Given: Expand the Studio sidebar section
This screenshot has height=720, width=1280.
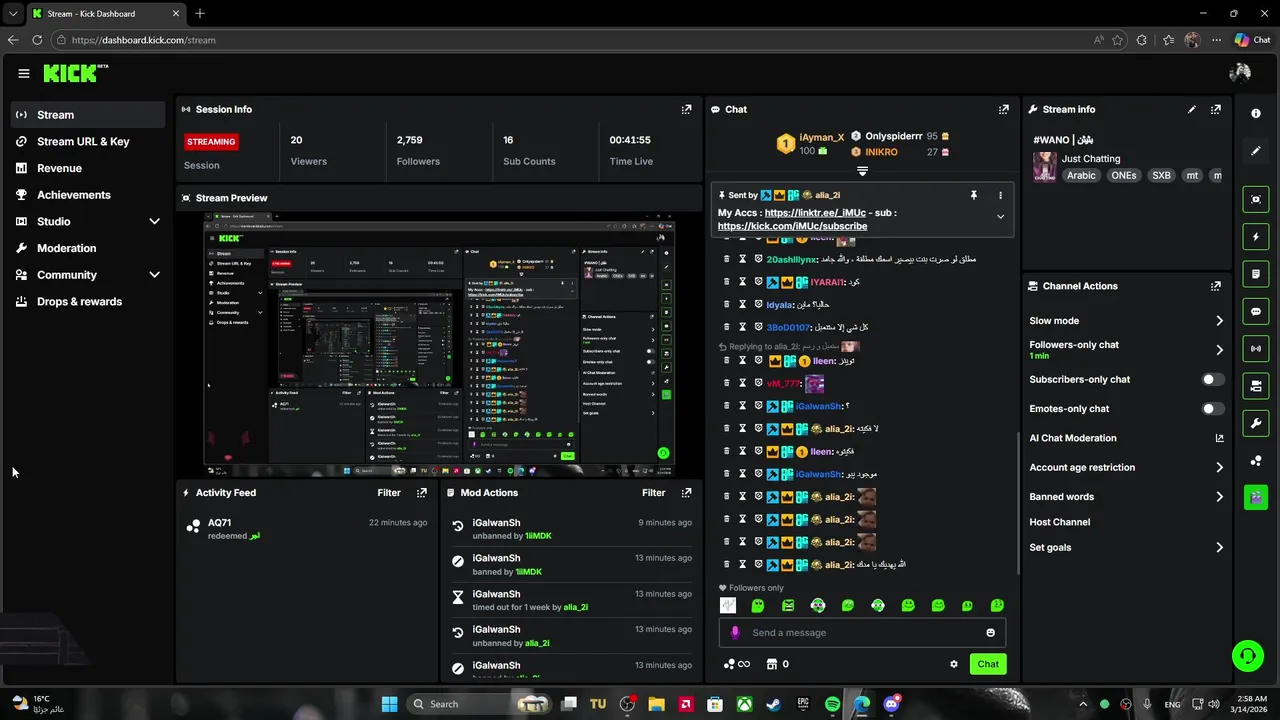Looking at the screenshot, I should pyautogui.click(x=154, y=221).
